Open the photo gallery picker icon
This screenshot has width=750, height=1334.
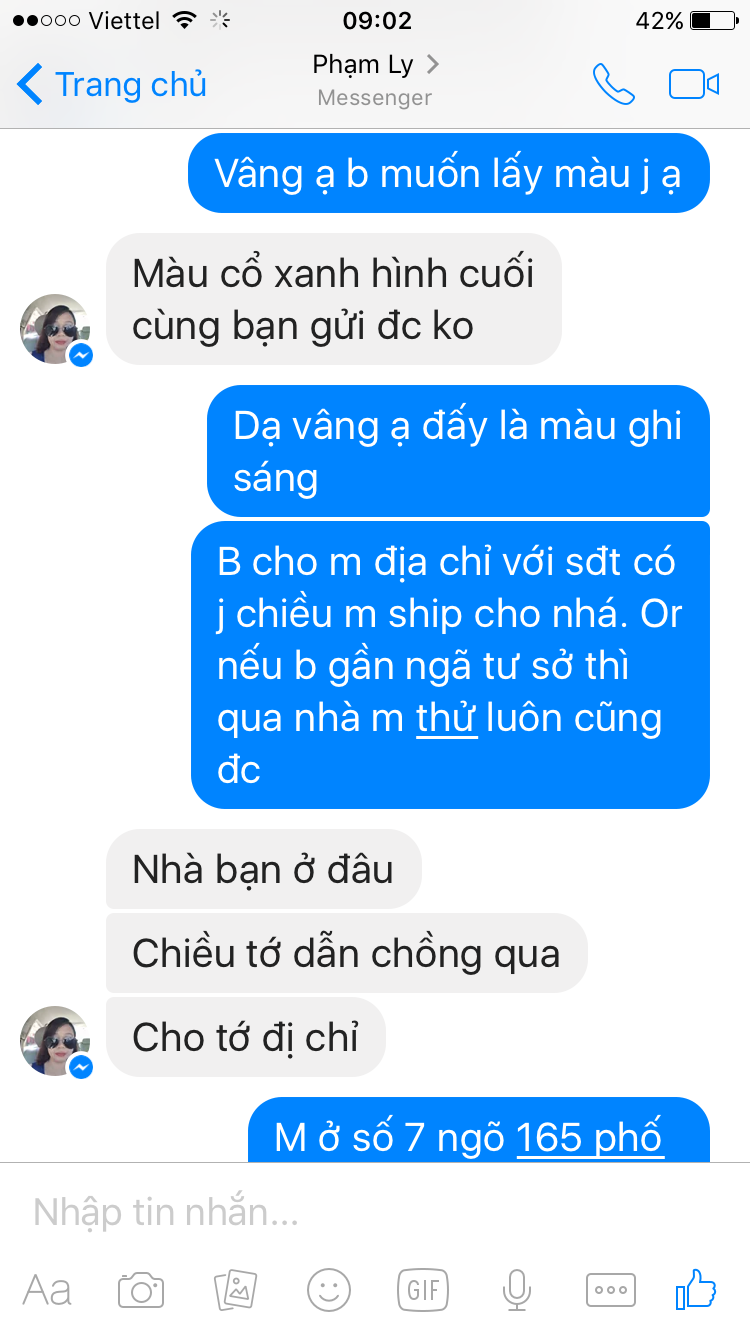236,1289
